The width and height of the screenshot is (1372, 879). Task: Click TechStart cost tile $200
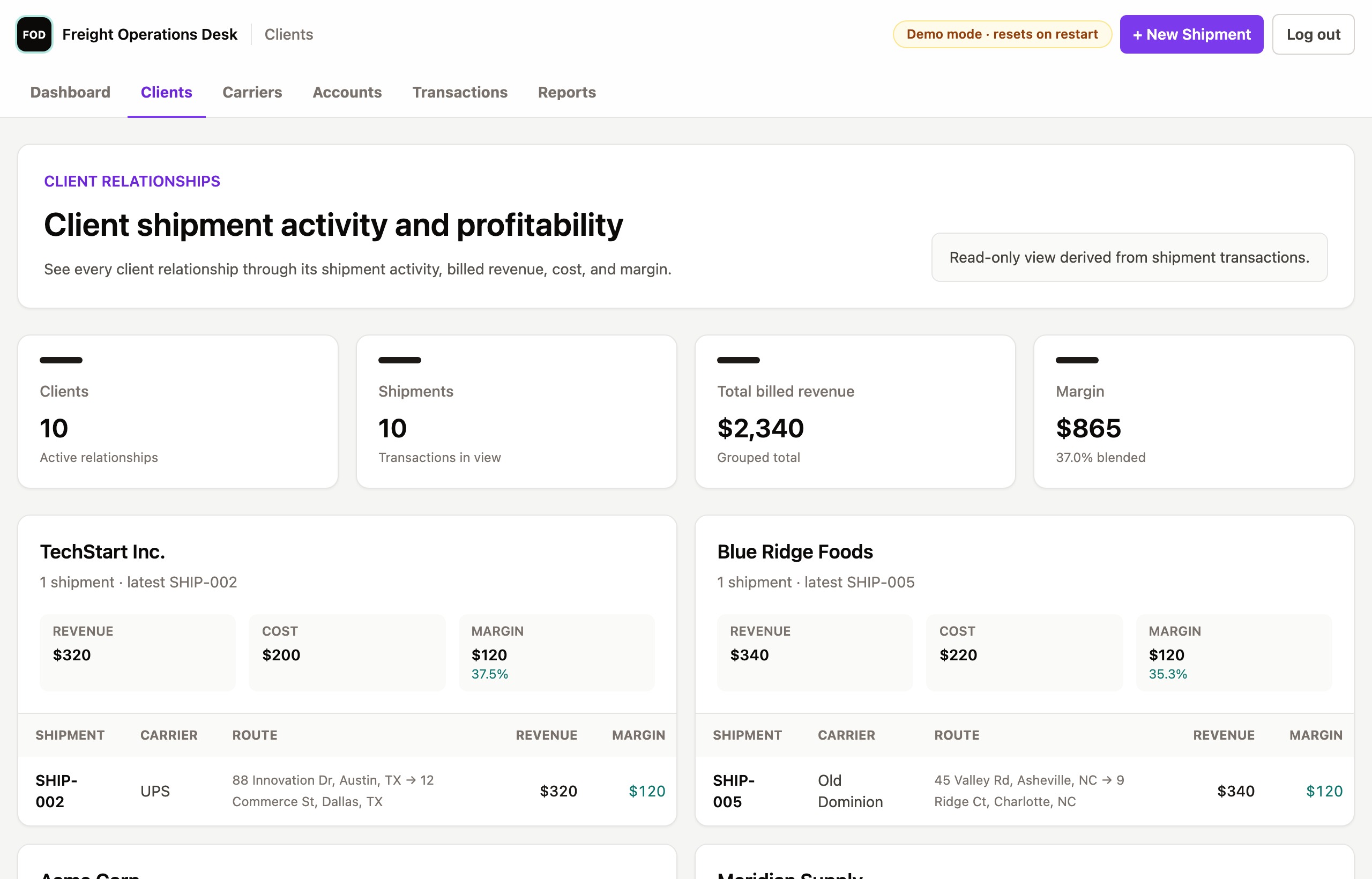347,652
